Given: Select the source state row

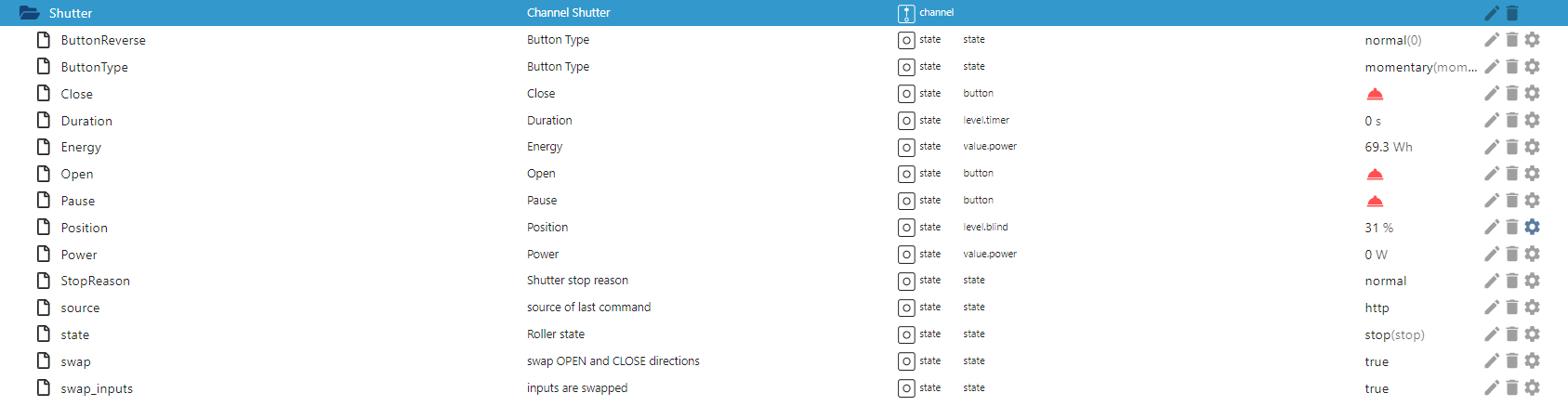Looking at the screenshot, I should 80,308.
